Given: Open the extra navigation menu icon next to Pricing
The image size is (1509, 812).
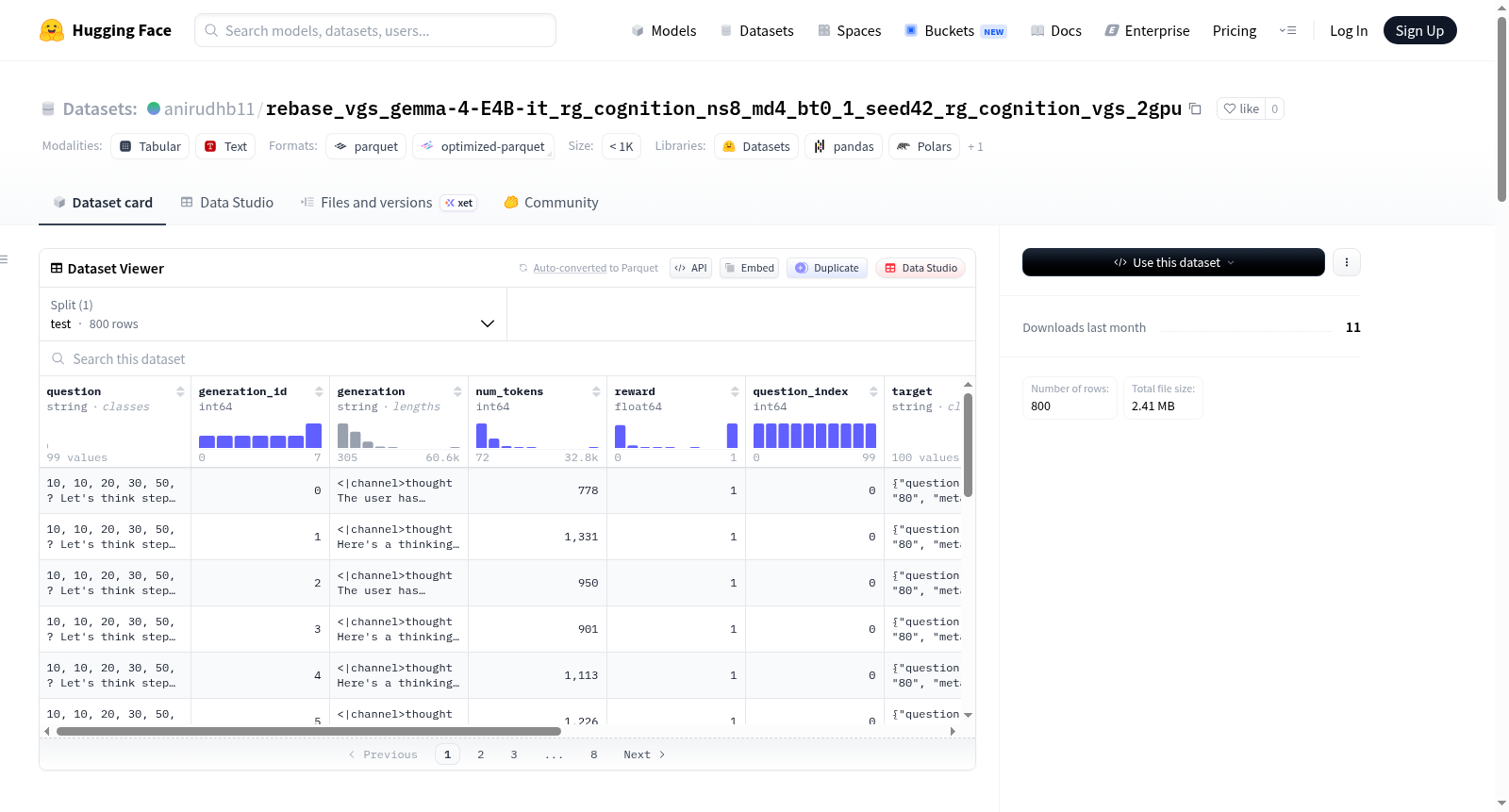Looking at the screenshot, I should (1287, 30).
